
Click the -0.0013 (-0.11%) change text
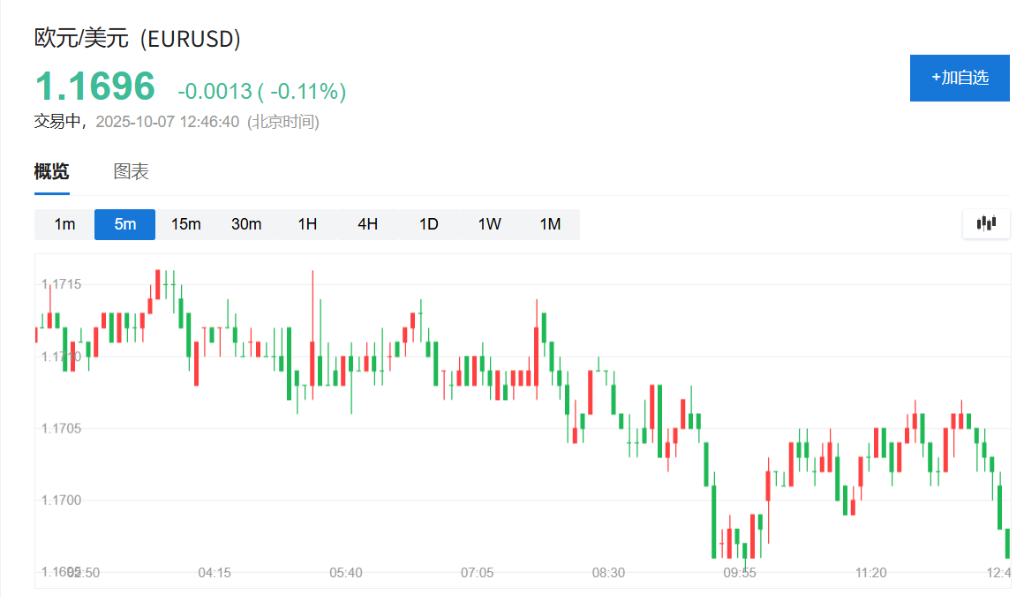[x=262, y=92]
